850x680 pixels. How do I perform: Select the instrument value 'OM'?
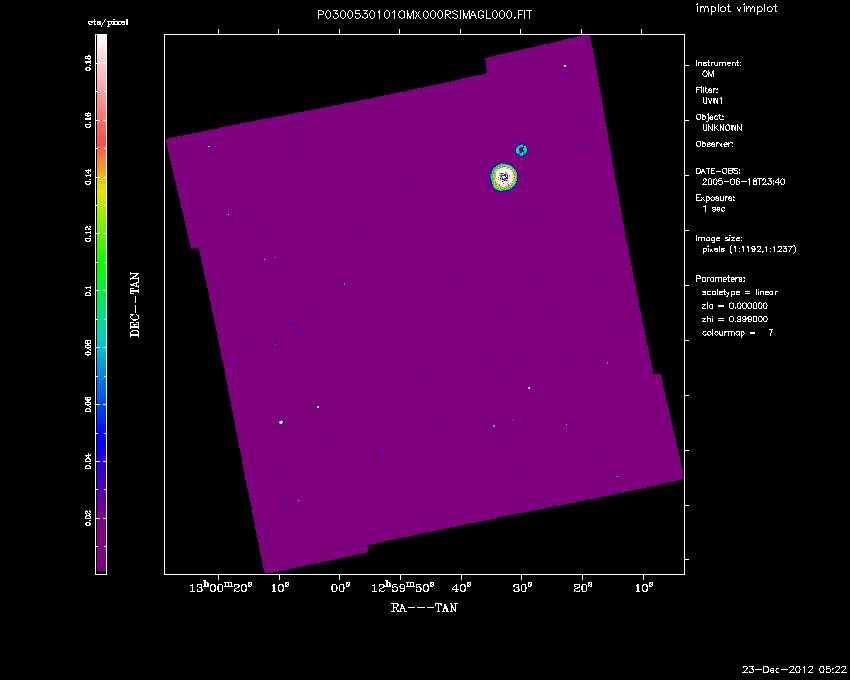pos(708,74)
